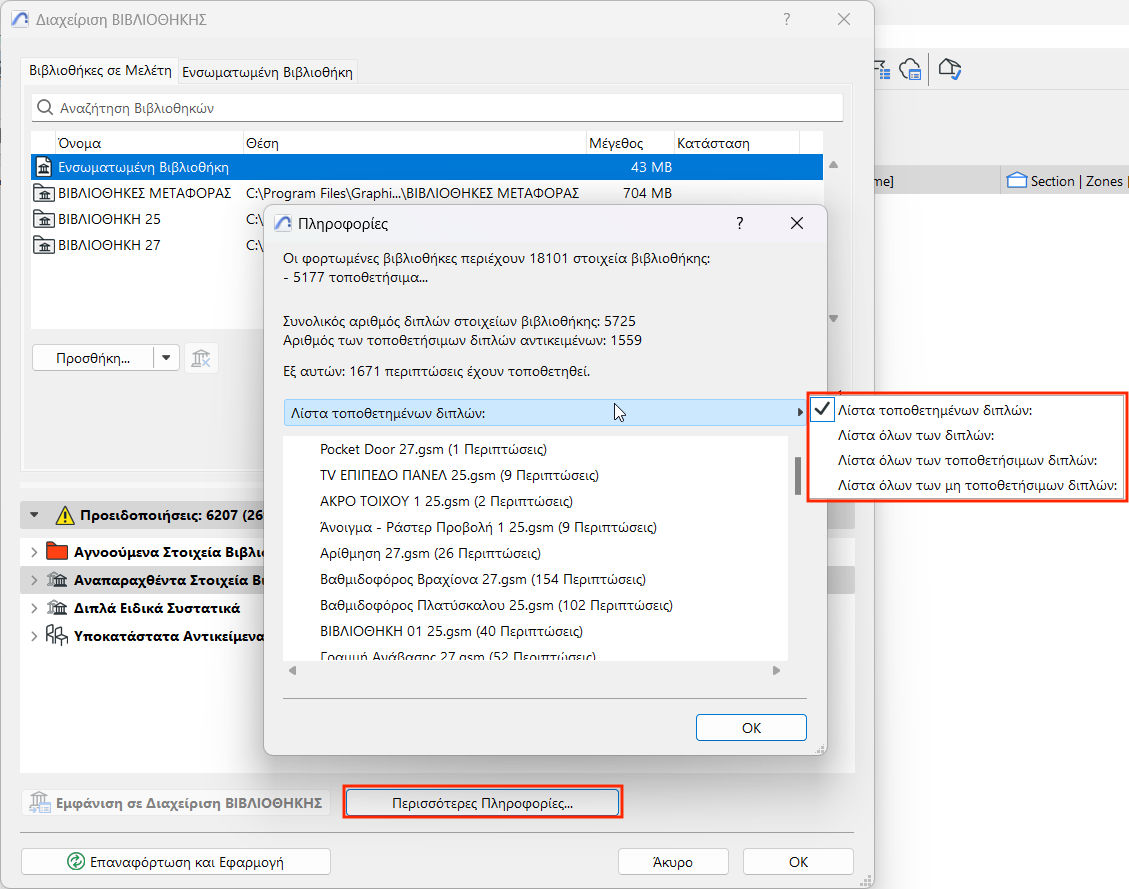Select the ΒΙΒΛΙΟΘΗΚΗ 27 row
The width and height of the screenshot is (1129, 889).
(x=148, y=245)
